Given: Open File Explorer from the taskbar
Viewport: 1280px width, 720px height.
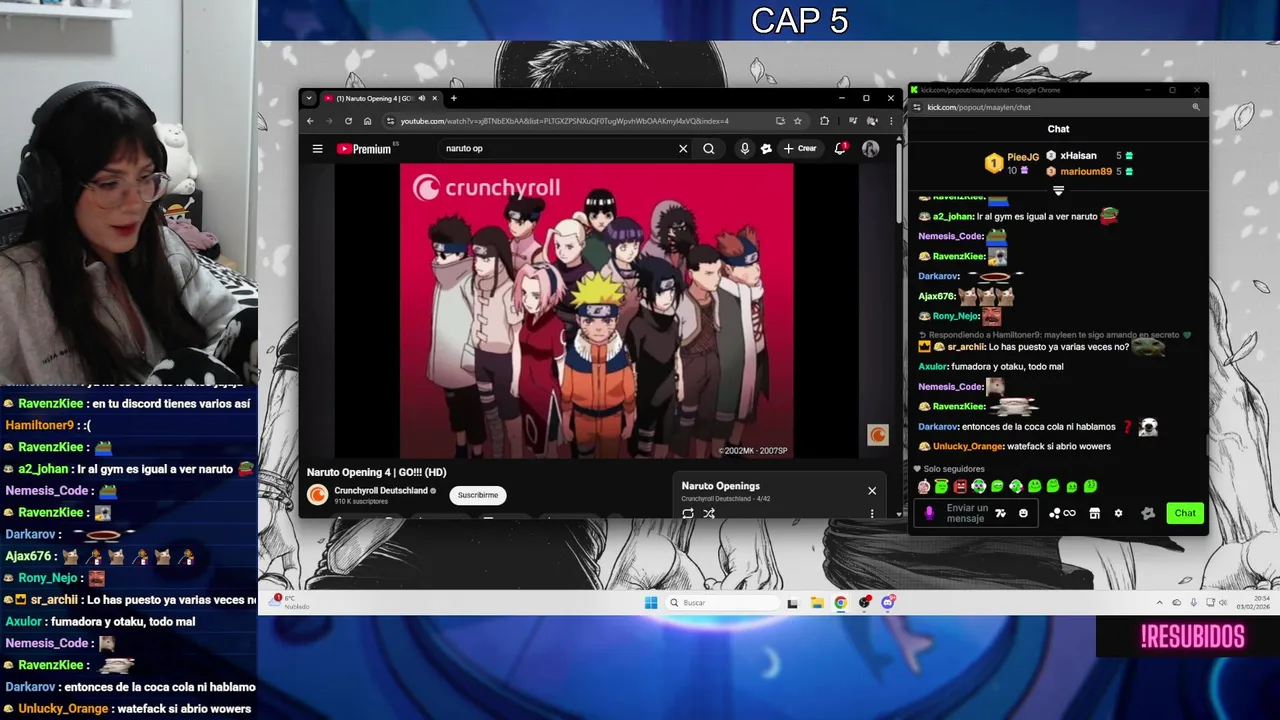Looking at the screenshot, I should click(817, 603).
